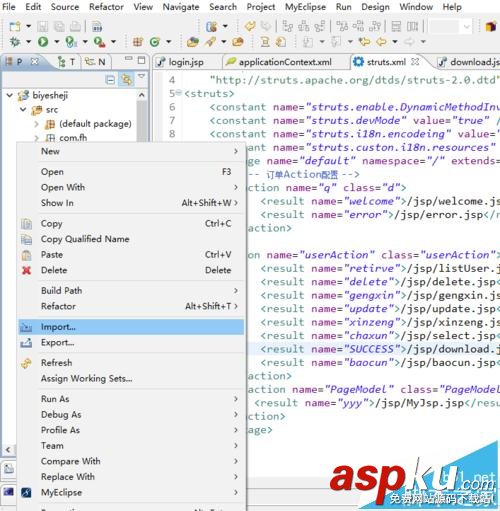Click the Run External Tools icon
This screenshot has height=511, width=500.
(99, 42)
